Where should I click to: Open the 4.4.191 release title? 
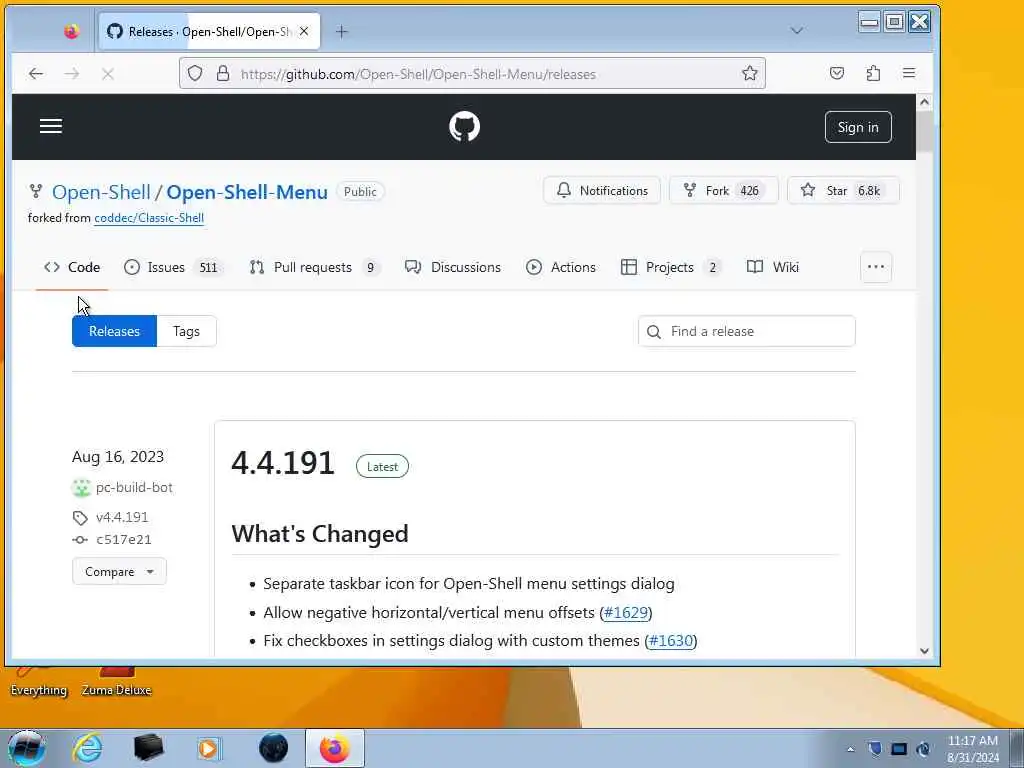[x=283, y=463]
